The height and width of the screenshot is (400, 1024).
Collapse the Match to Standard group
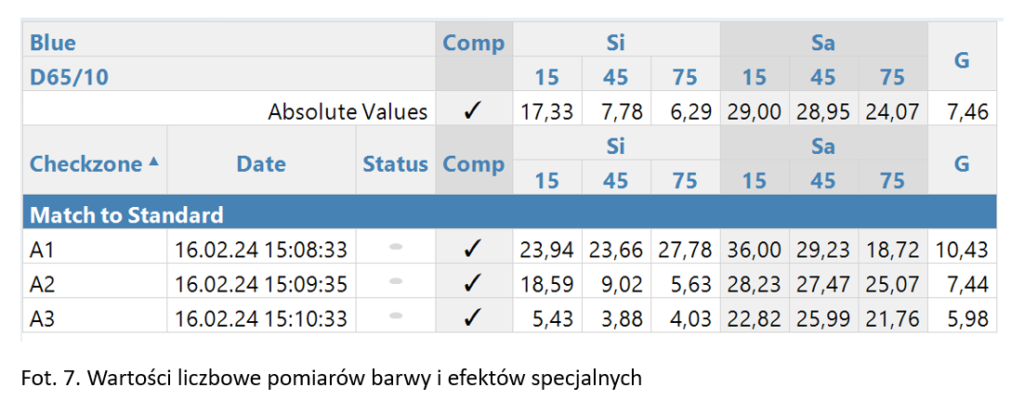tap(127, 215)
